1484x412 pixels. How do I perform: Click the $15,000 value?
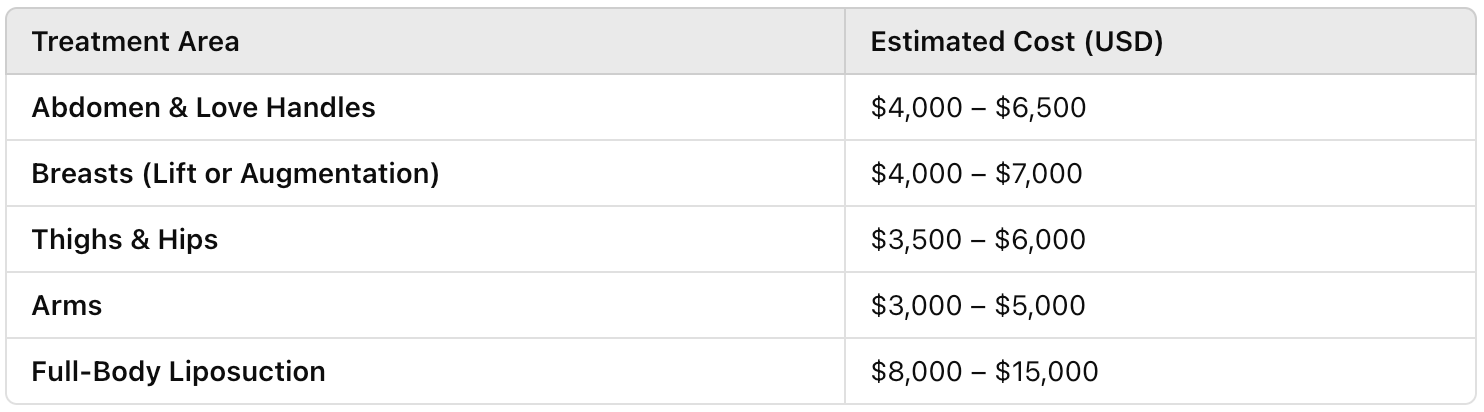pyautogui.click(x=1047, y=372)
